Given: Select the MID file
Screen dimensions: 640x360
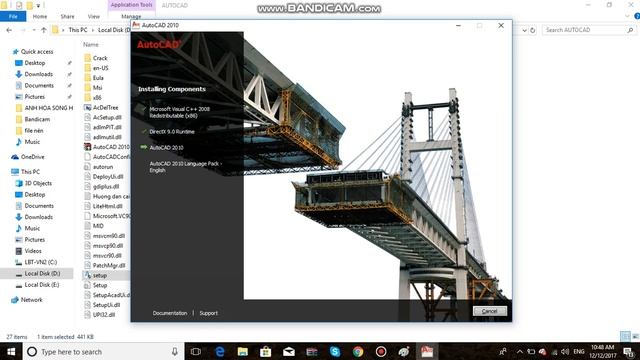Looking at the screenshot, I should tap(98, 226).
